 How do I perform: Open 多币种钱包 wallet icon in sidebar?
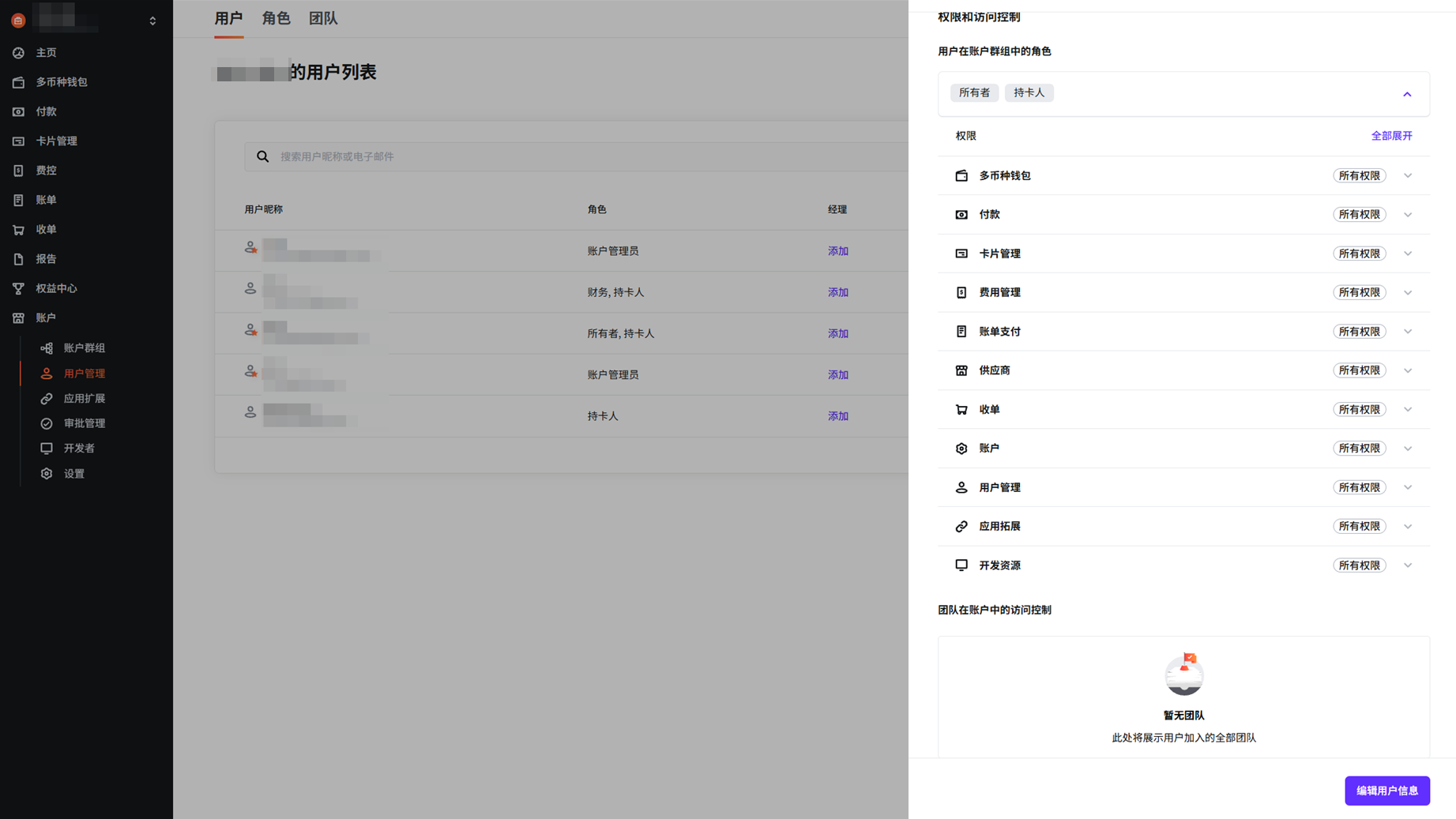coord(18,82)
